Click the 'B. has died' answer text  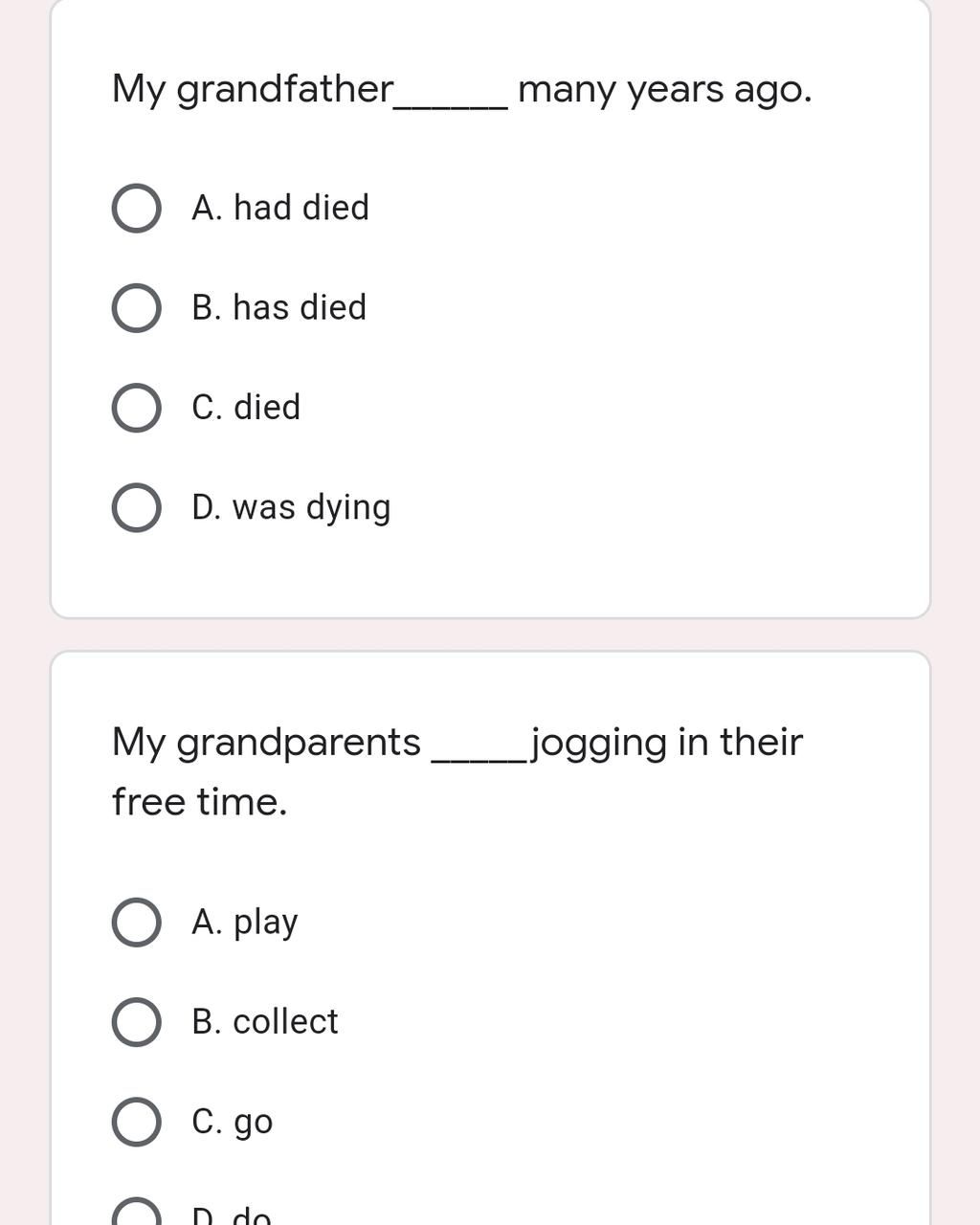pos(279,307)
